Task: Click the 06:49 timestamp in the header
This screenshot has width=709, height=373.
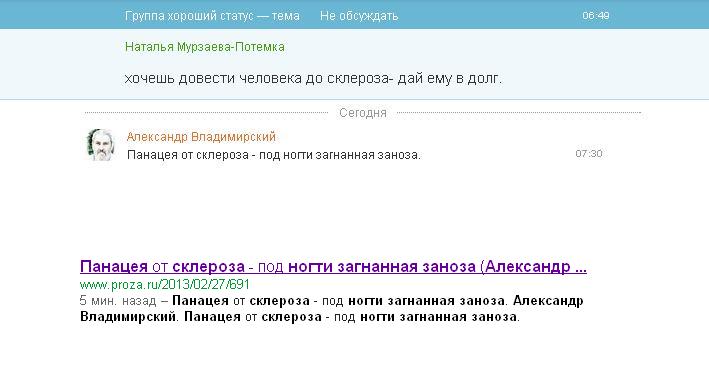Action: [596, 15]
